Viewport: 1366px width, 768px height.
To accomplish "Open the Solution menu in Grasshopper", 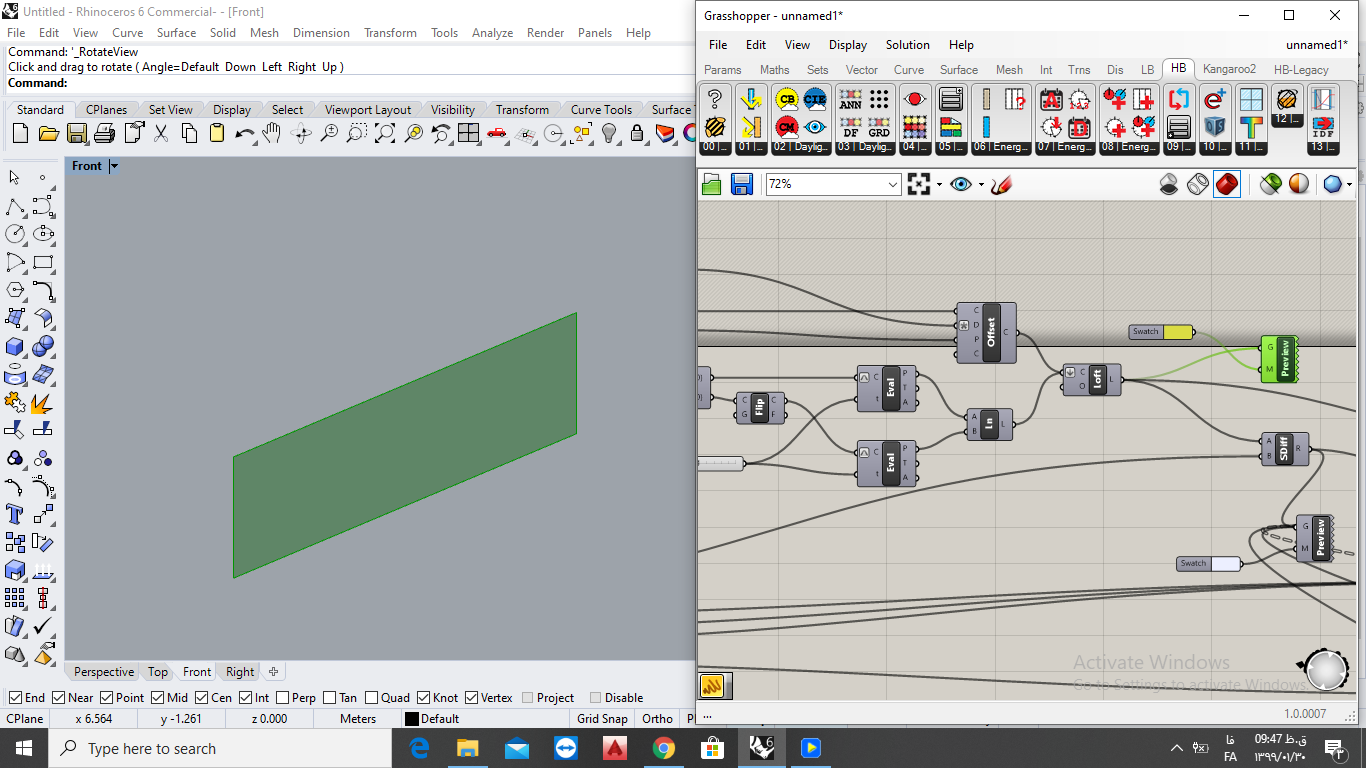I will point(907,45).
